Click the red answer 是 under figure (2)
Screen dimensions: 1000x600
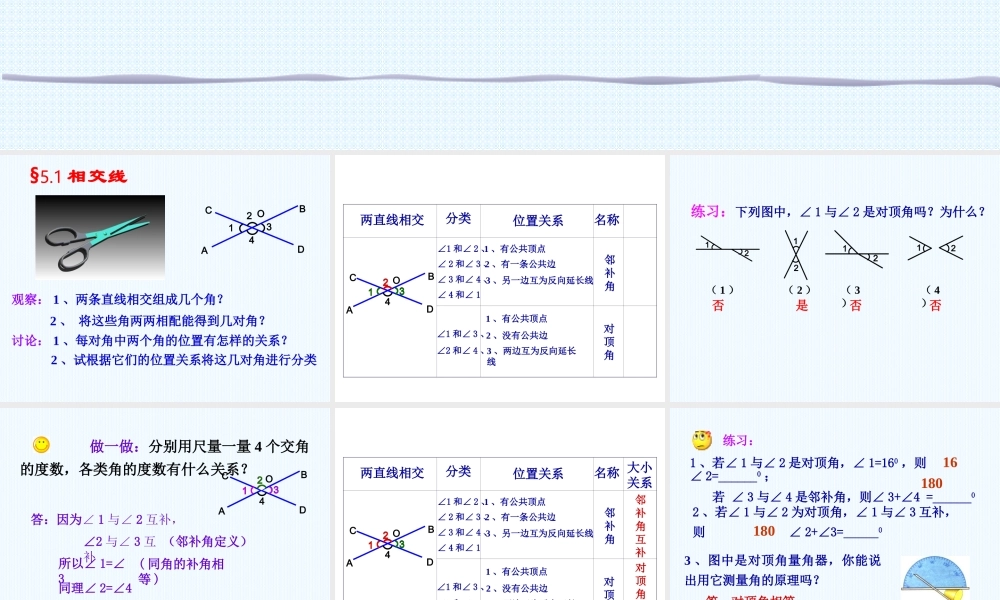(x=802, y=305)
